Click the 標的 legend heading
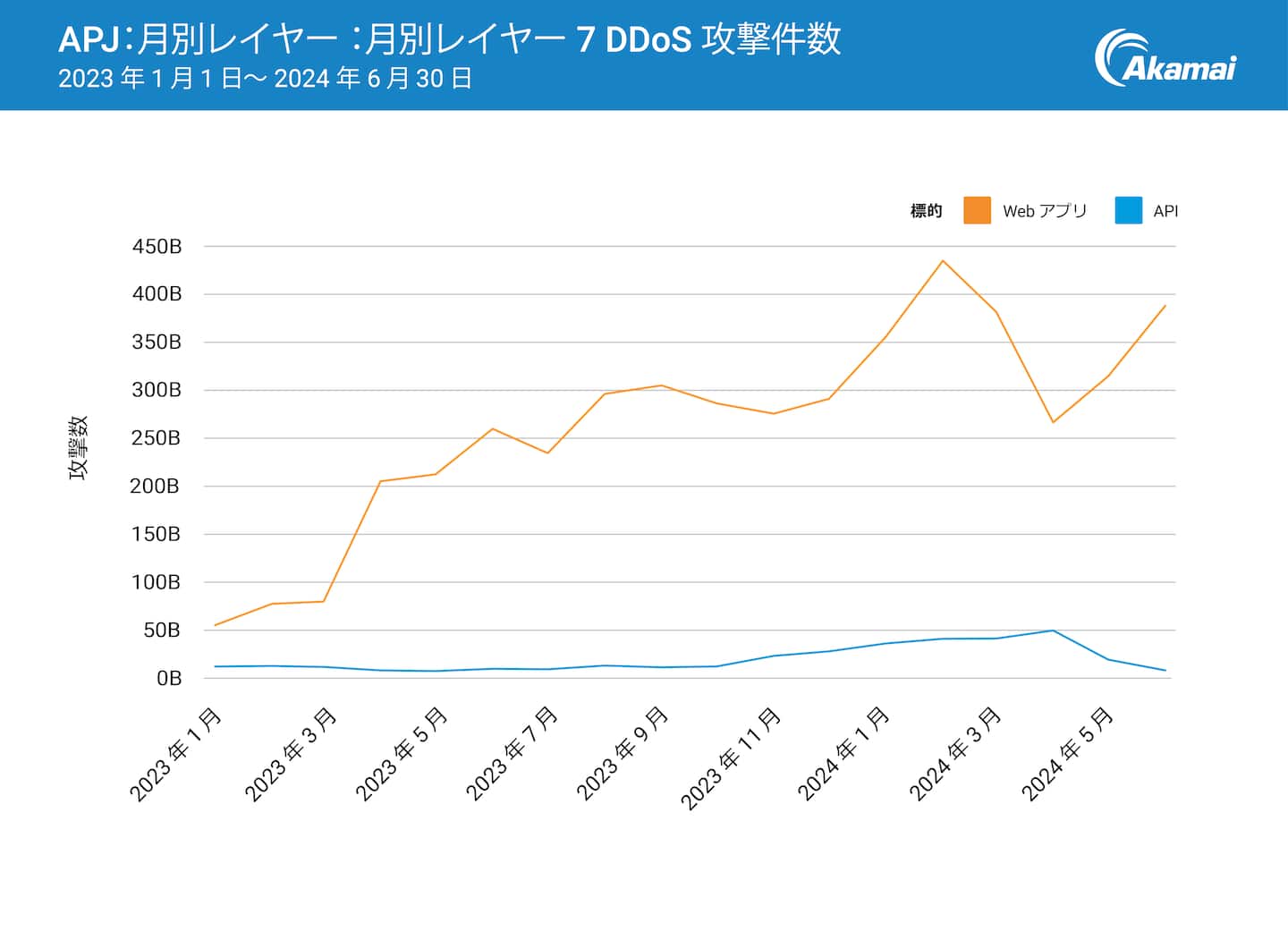1288x931 pixels. pos(926,211)
